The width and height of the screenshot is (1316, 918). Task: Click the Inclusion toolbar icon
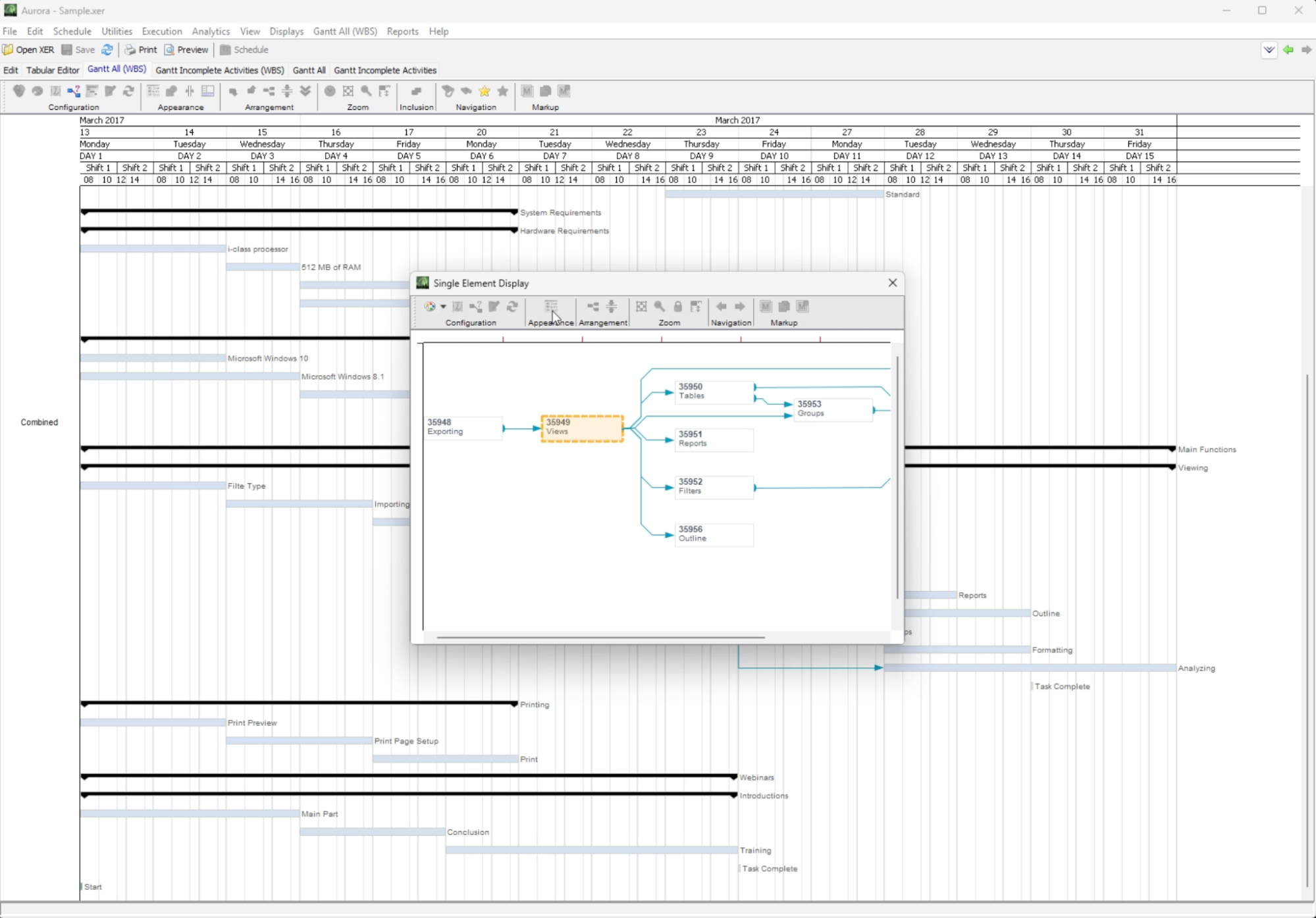[x=416, y=91]
